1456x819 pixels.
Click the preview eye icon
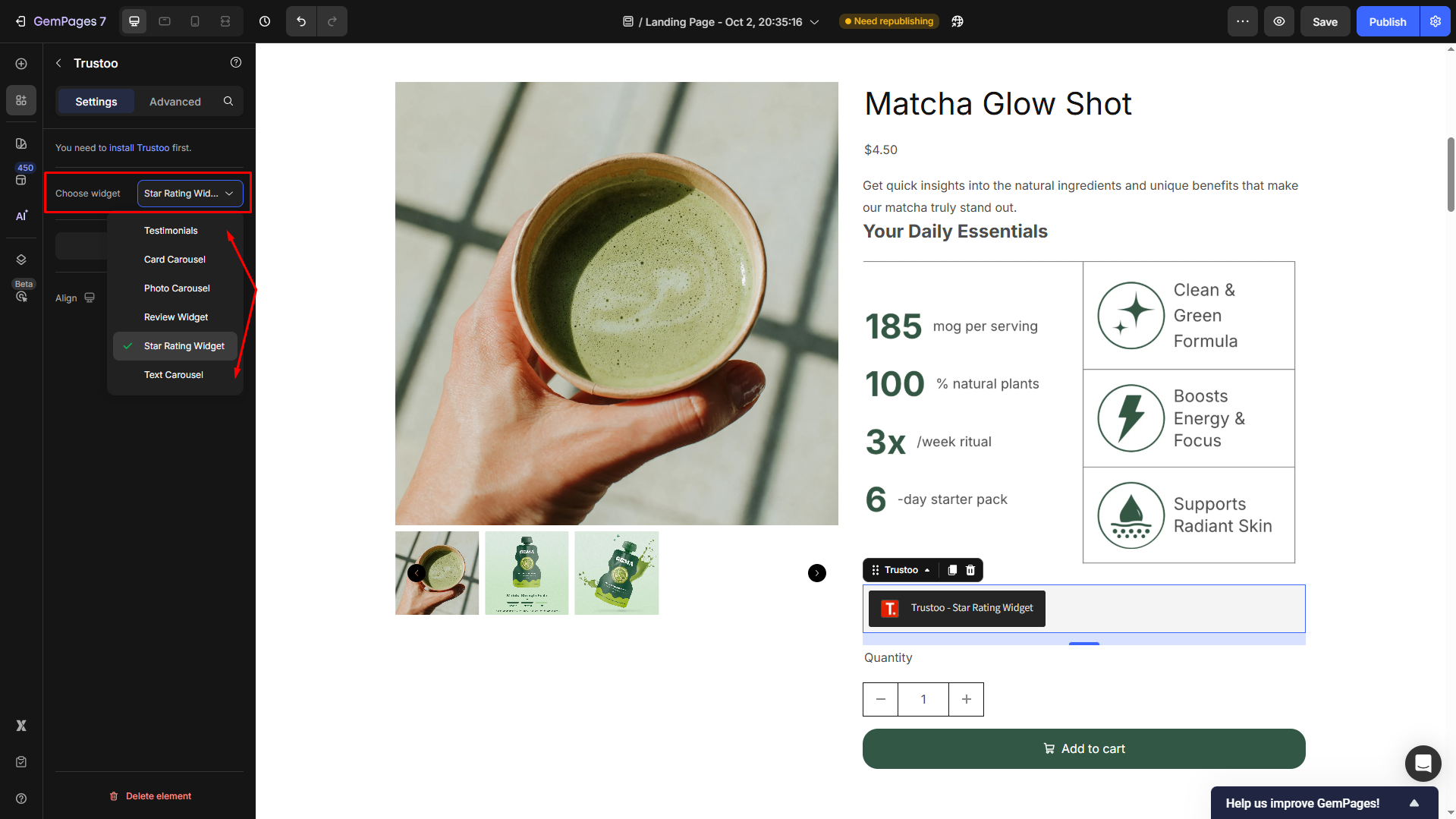point(1279,21)
